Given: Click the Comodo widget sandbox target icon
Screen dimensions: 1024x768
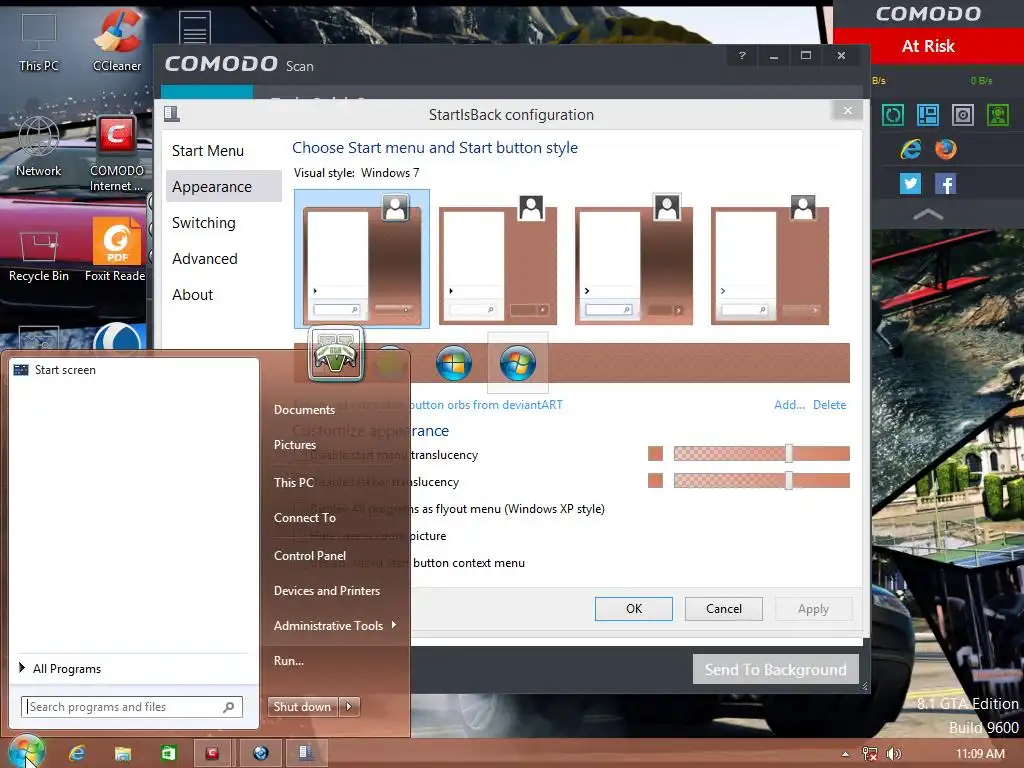Looking at the screenshot, I should tap(963, 115).
